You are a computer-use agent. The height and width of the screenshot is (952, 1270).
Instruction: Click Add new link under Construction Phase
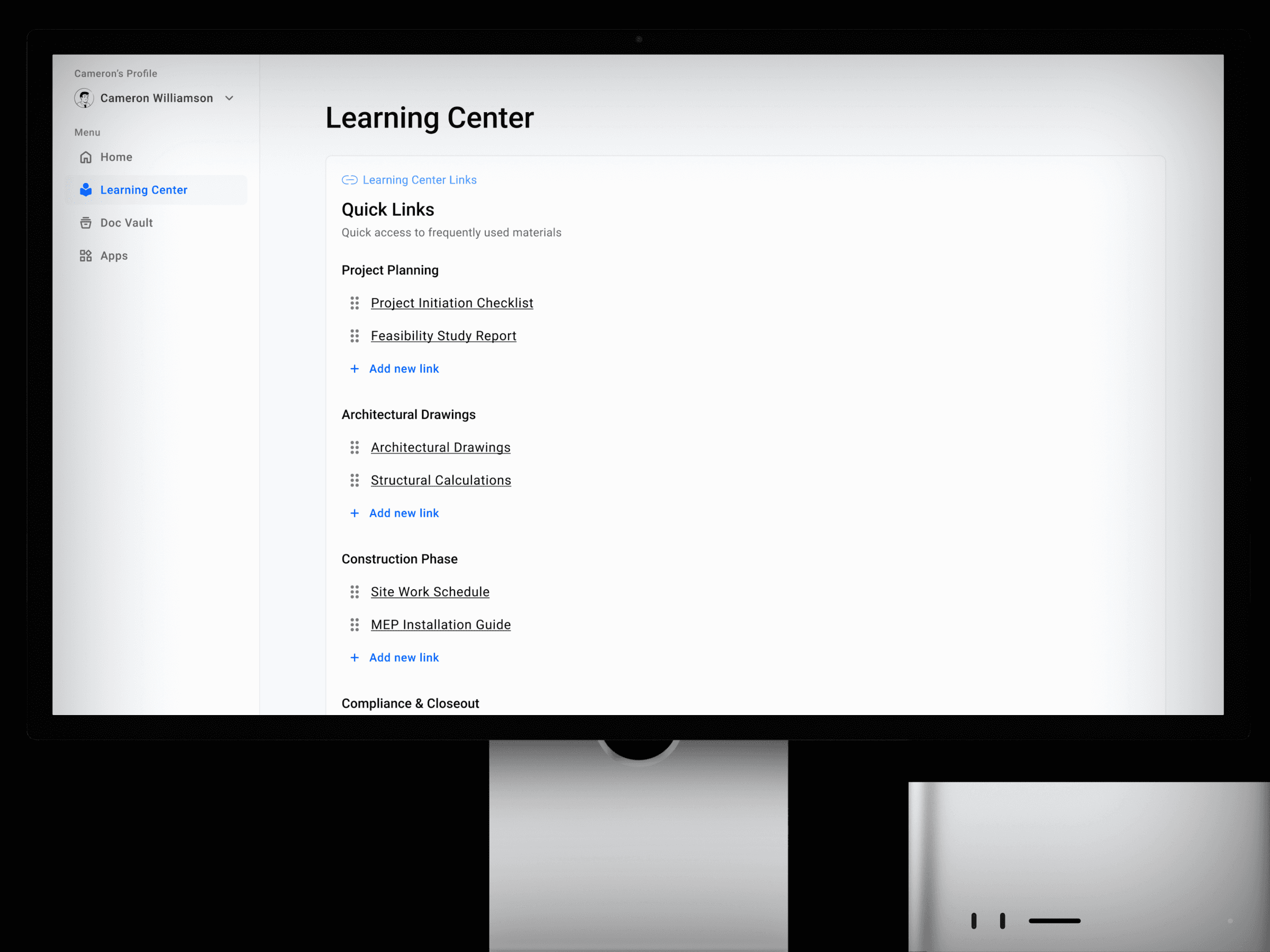tap(403, 657)
